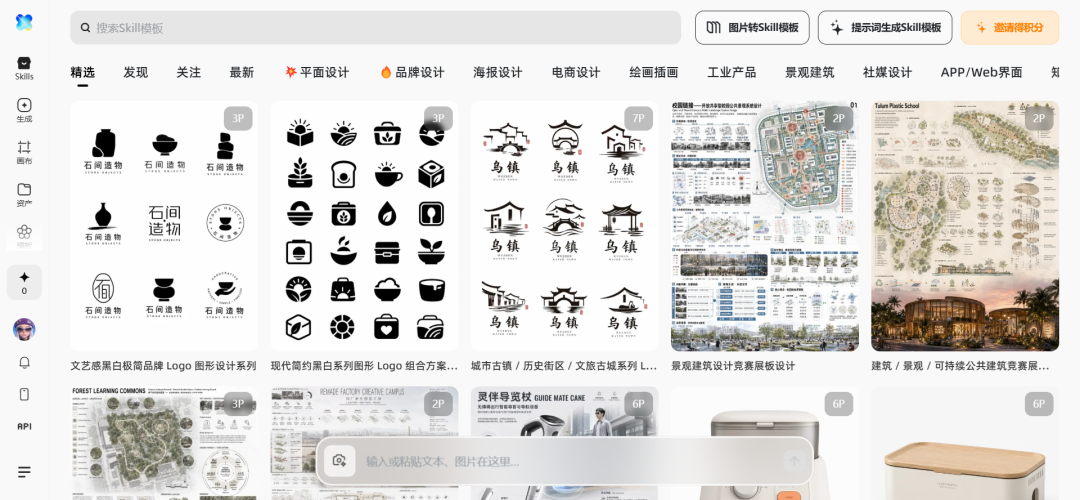This screenshot has width=1080, height=500.
Task: Click the 3P badge on the Forest Learning Commons card
Action: coord(238,404)
